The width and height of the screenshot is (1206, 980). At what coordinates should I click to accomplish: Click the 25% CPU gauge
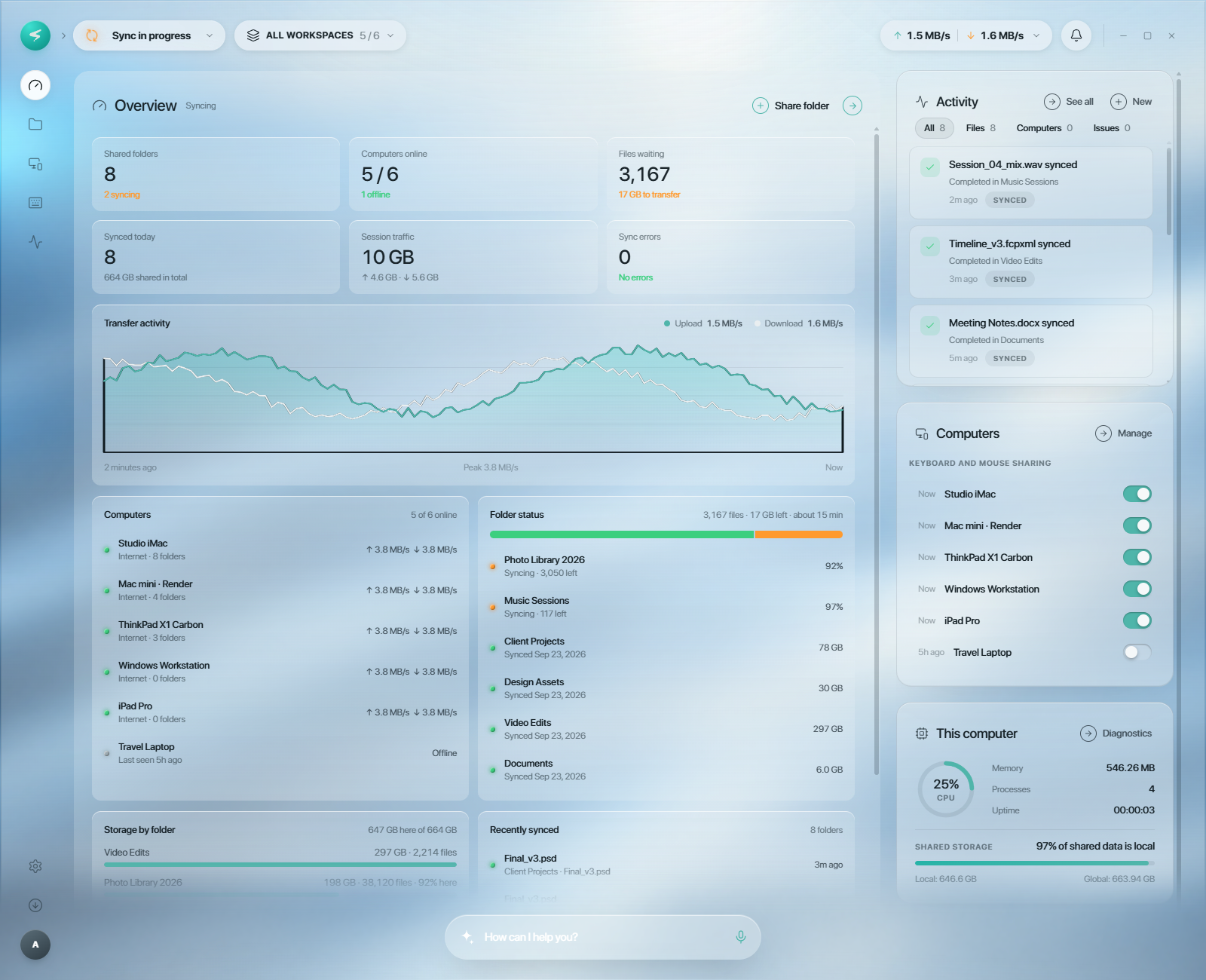point(946,789)
